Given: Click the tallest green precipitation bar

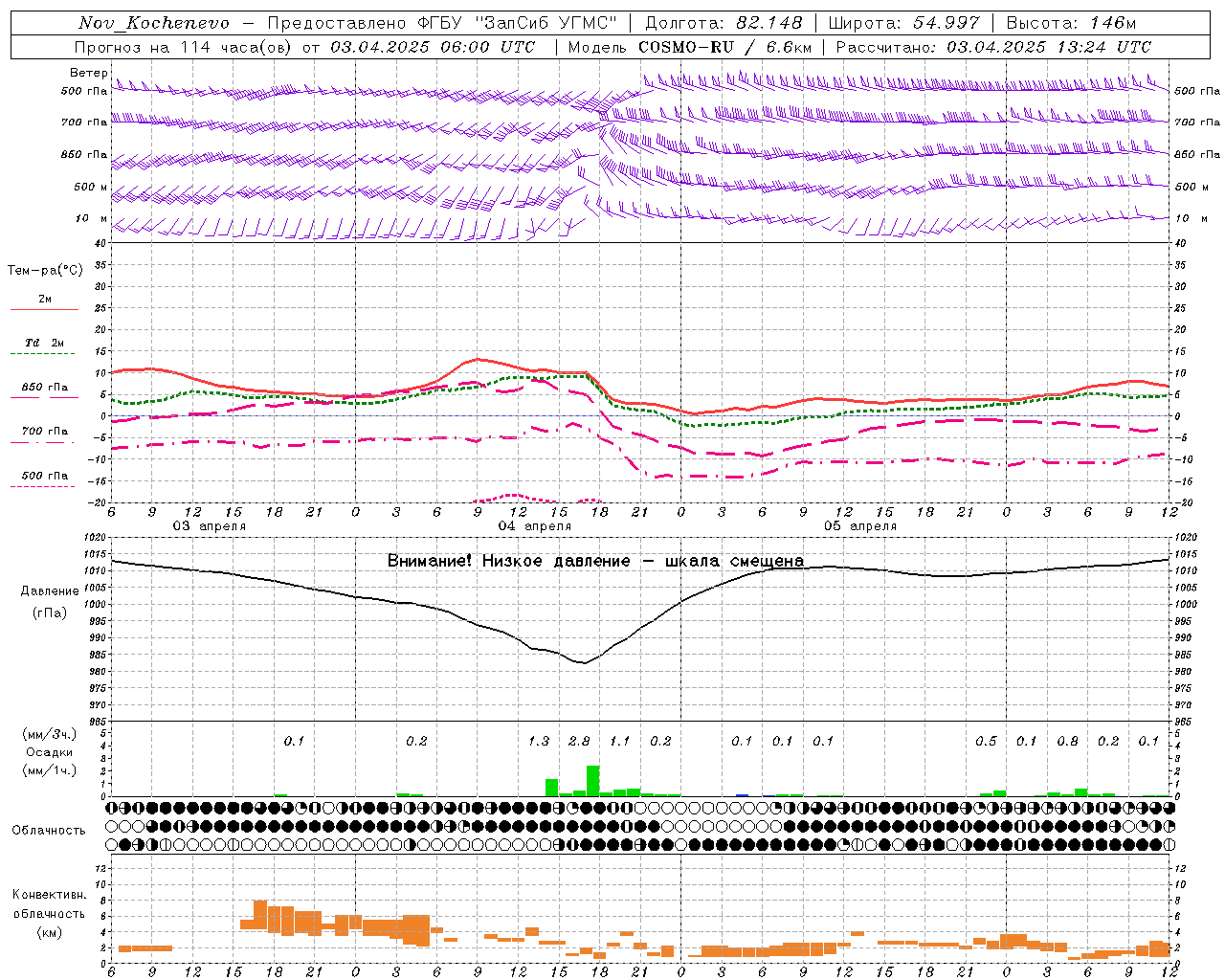Looking at the screenshot, I should click(x=593, y=781).
